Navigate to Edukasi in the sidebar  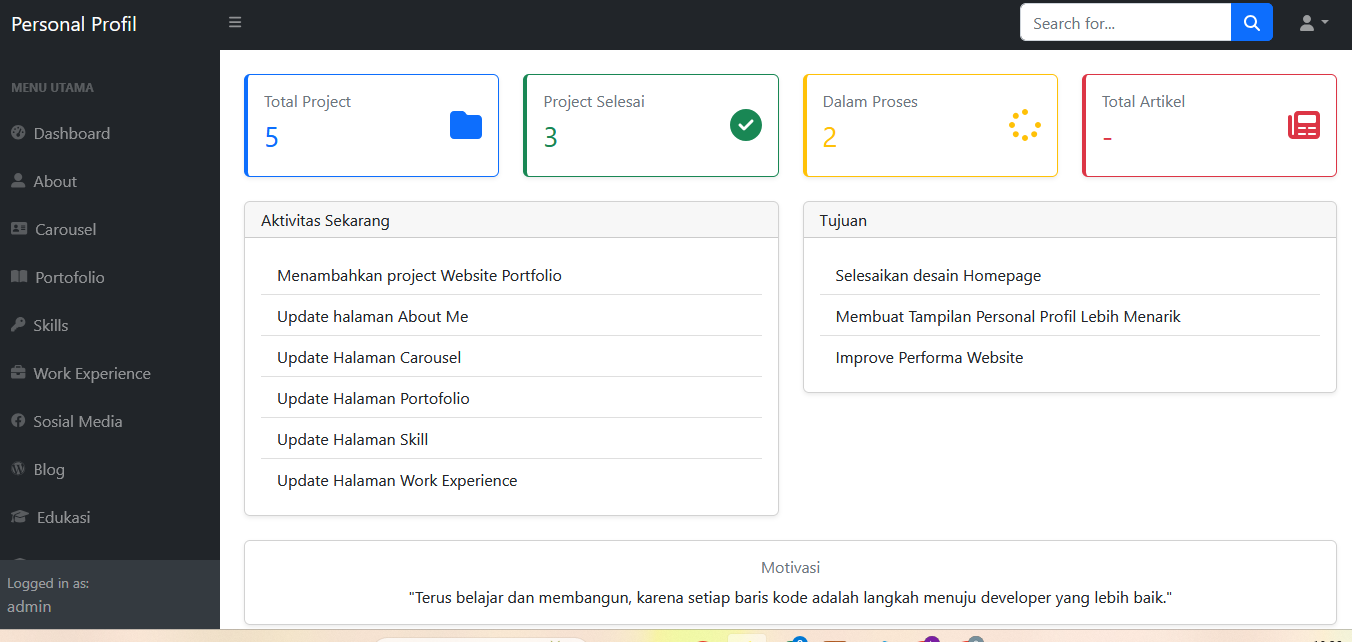click(x=63, y=518)
